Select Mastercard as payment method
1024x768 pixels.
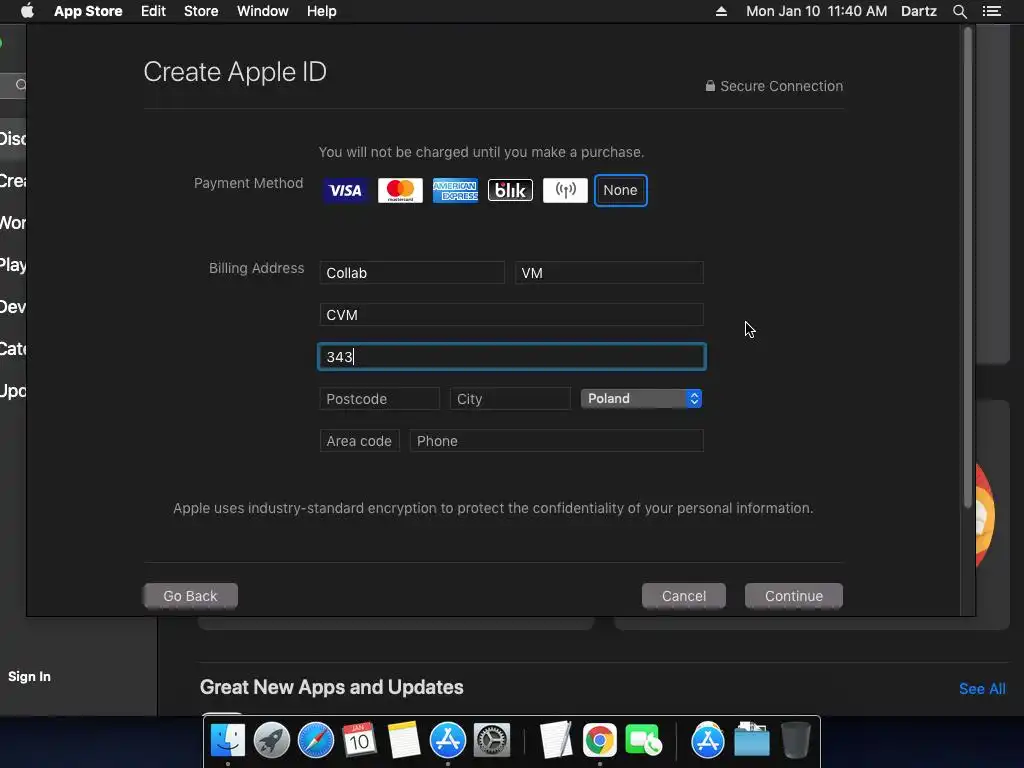(400, 190)
